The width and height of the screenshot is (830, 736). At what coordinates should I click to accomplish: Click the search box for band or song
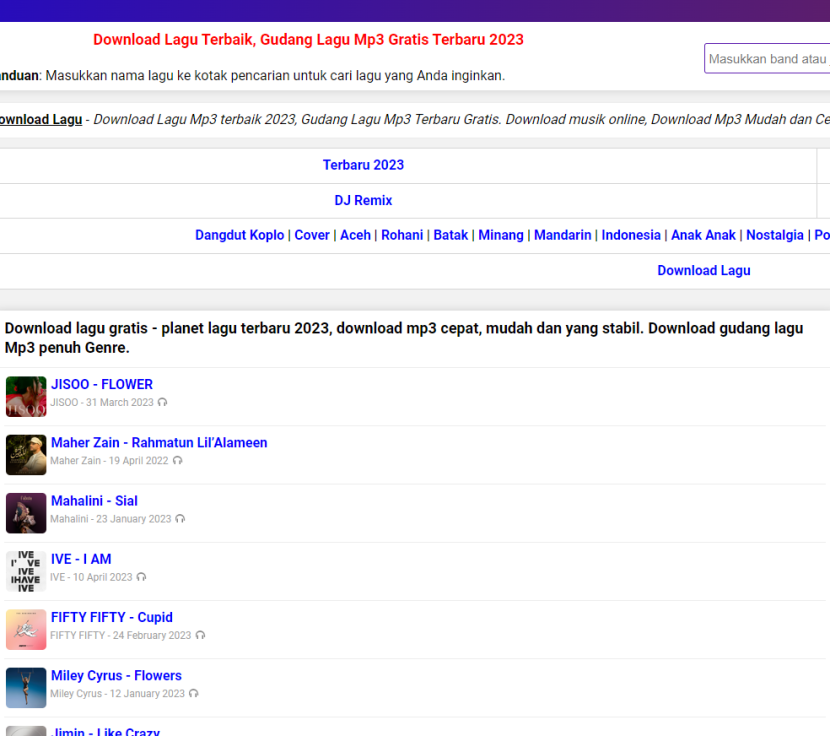click(x=767, y=59)
